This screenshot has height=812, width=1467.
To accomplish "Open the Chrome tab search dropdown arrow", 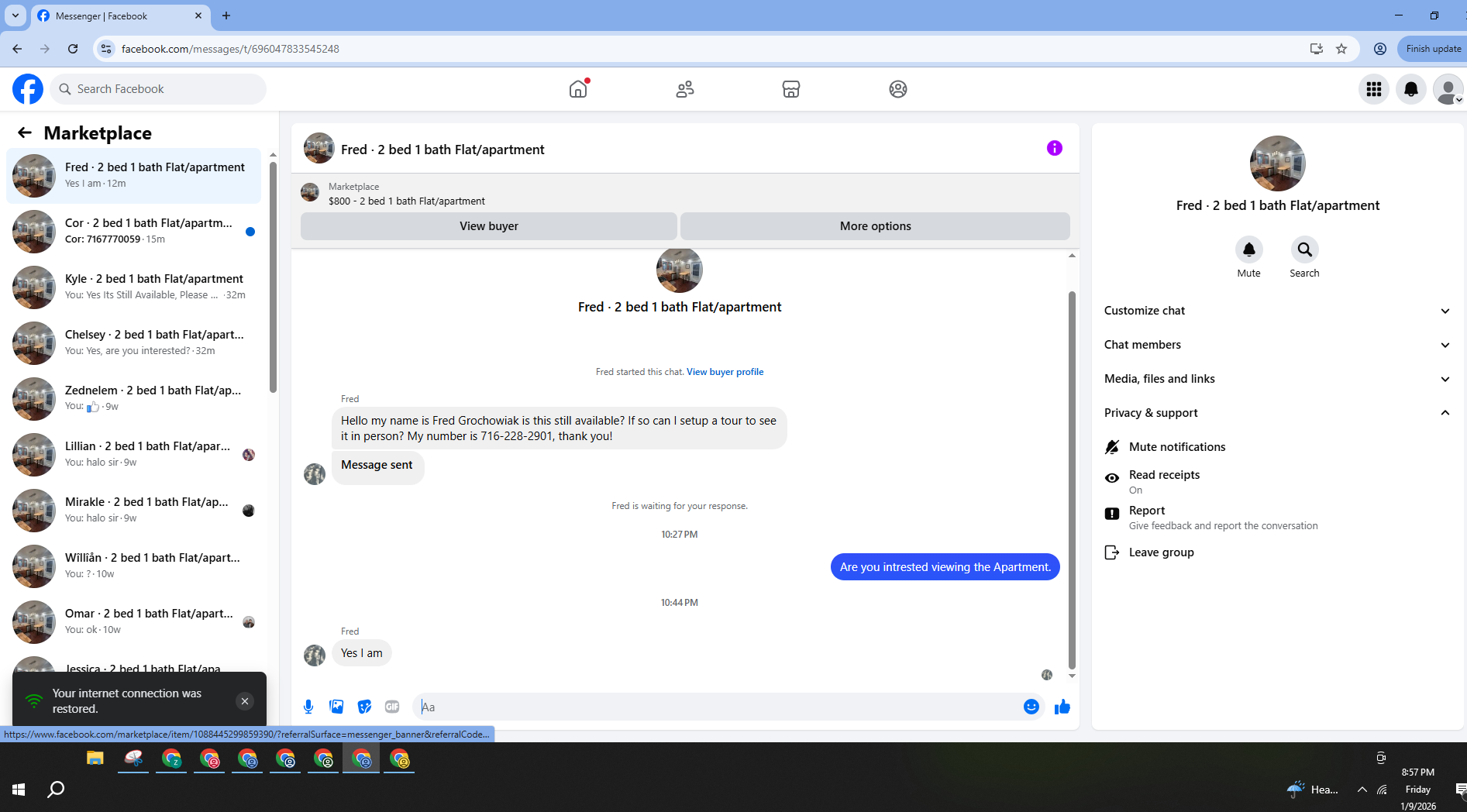I will point(15,15).
